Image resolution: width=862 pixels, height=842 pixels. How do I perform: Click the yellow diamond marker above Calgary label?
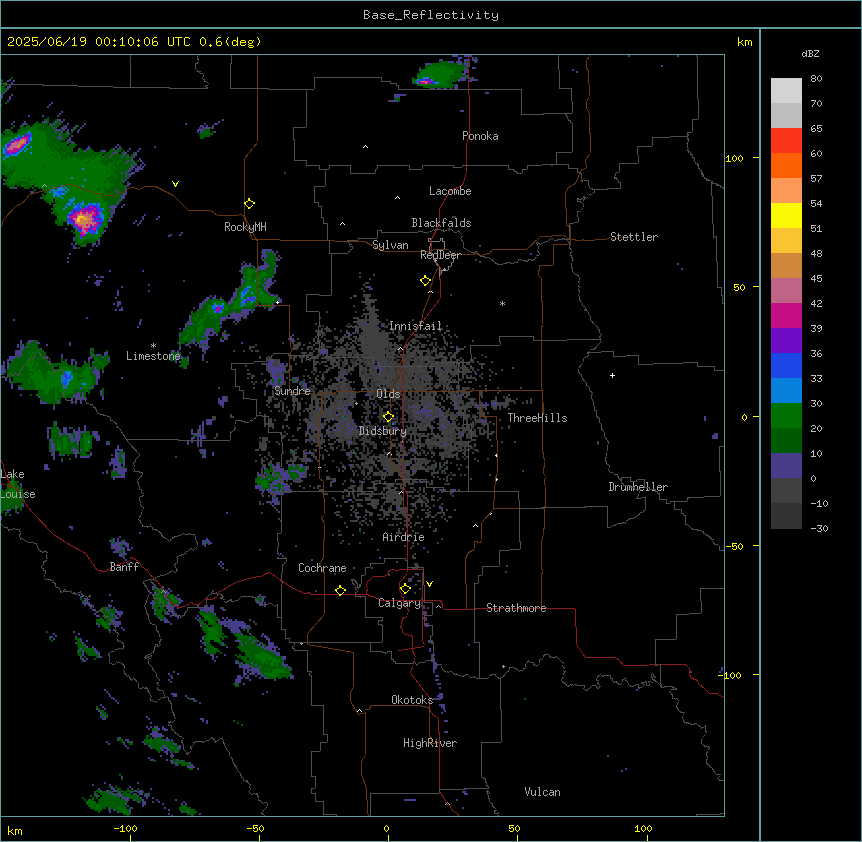pos(405,589)
